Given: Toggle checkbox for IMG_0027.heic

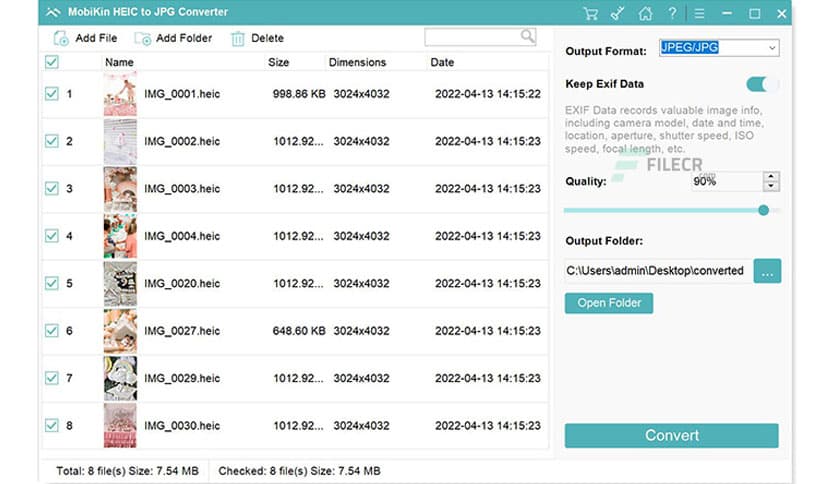Looking at the screenshot, I should coord(52,331).
